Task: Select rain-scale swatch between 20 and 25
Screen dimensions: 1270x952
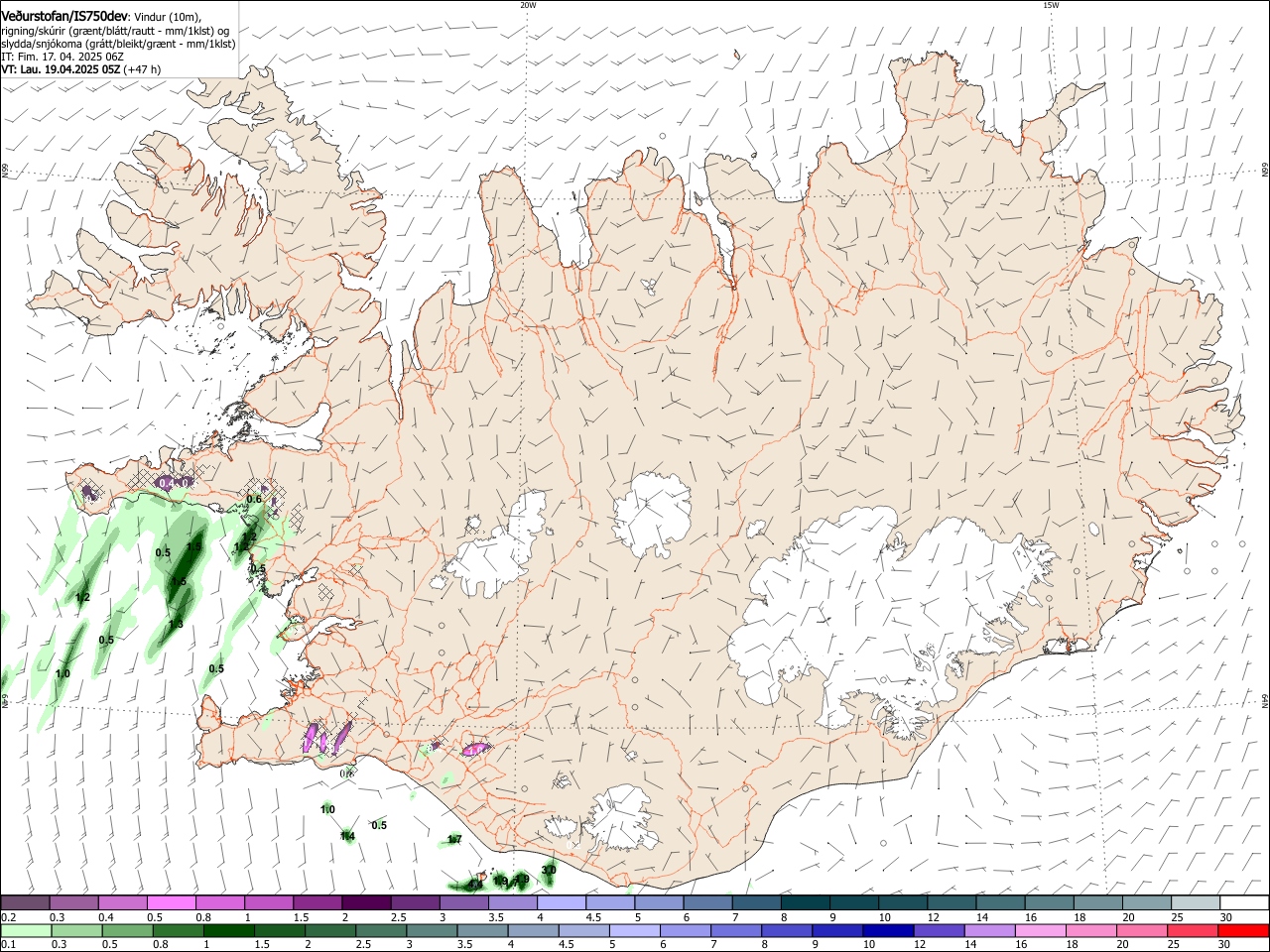Action: pyautogui.click(x=1140, y=931)
